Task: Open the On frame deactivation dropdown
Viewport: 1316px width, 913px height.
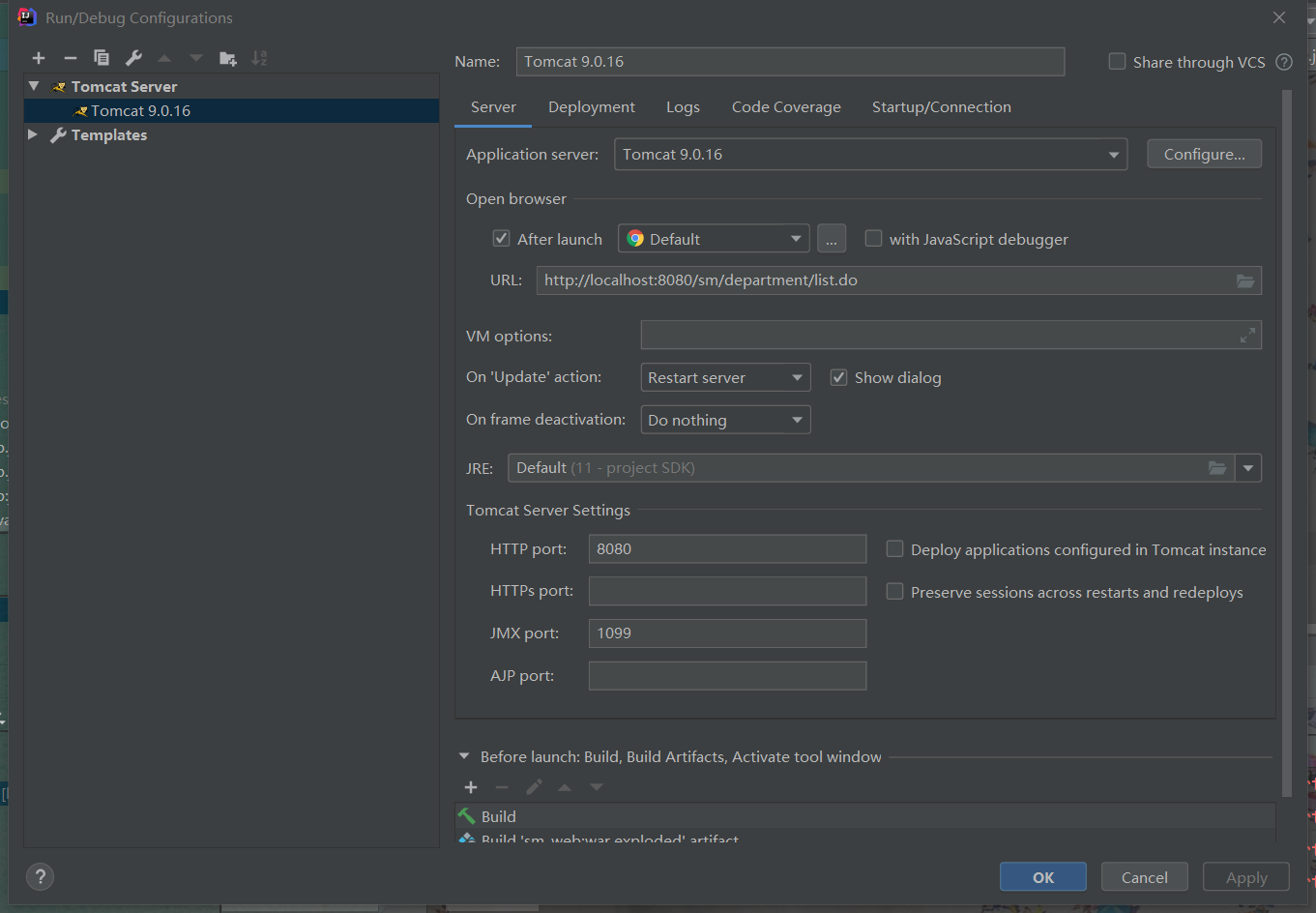Action: (x=725, y=420)
